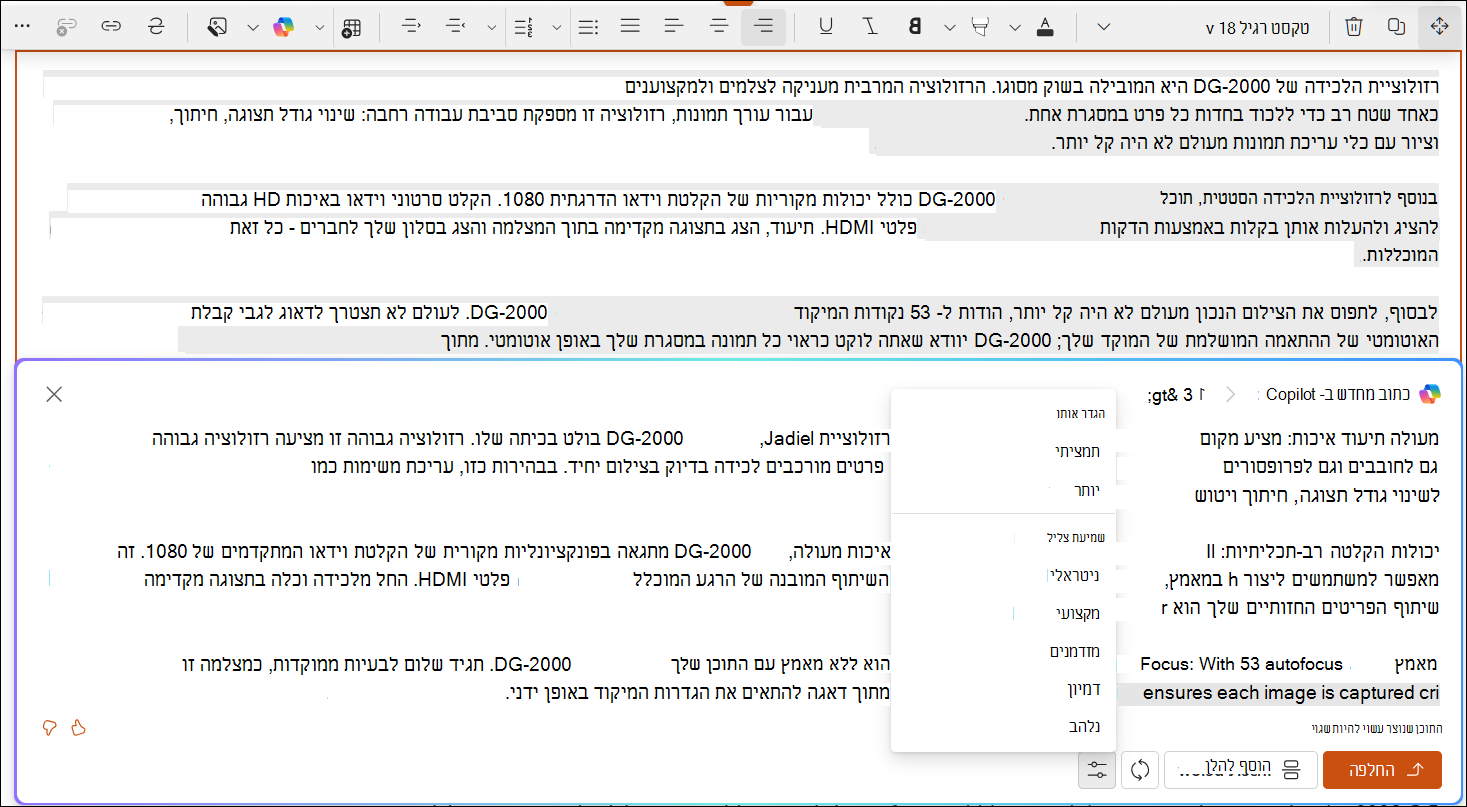Screen dimensions: 1467x807
Task: Click the remove link icon
Action: [67, 27]
